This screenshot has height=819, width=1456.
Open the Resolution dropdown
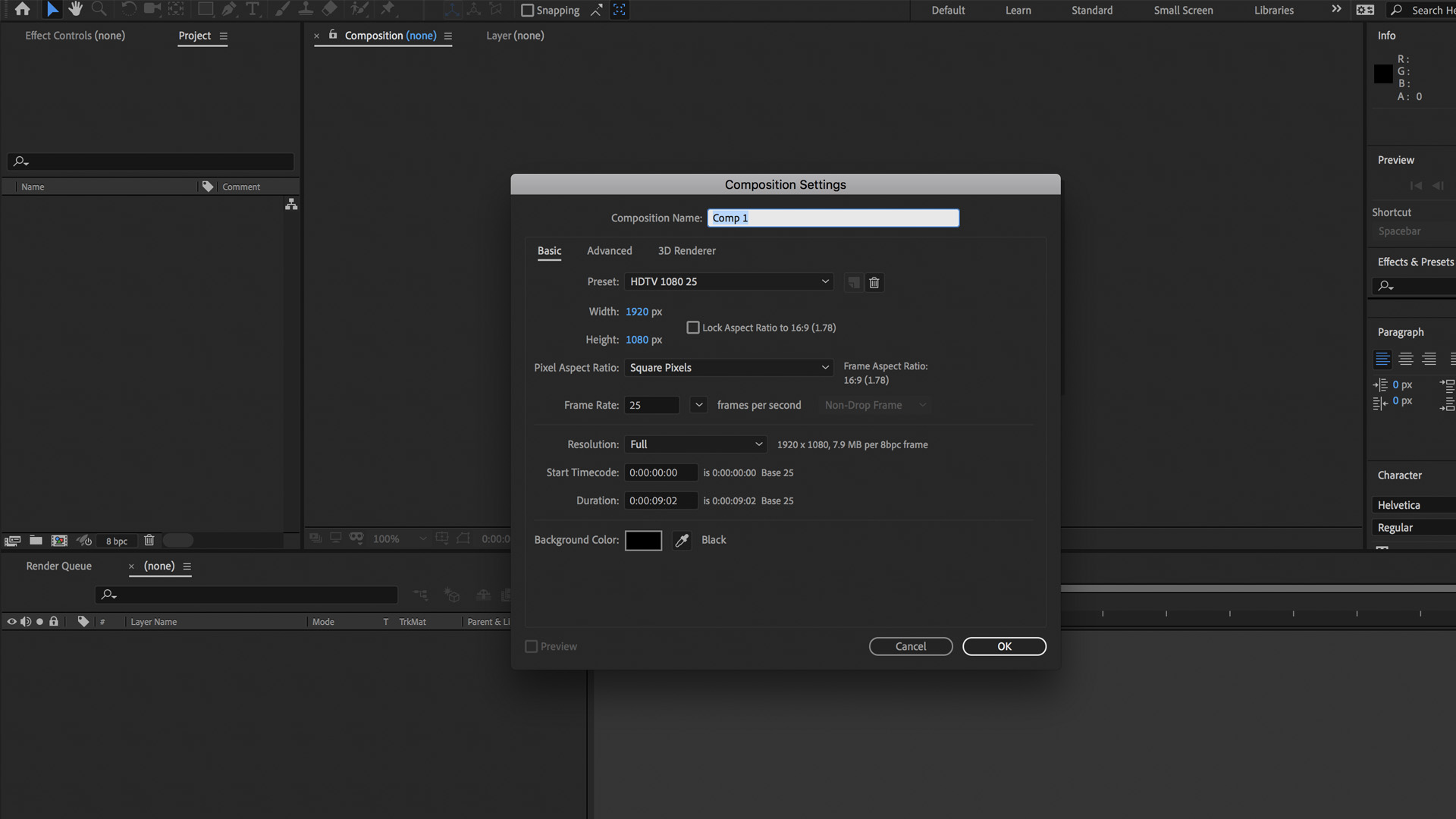(695, 444)
